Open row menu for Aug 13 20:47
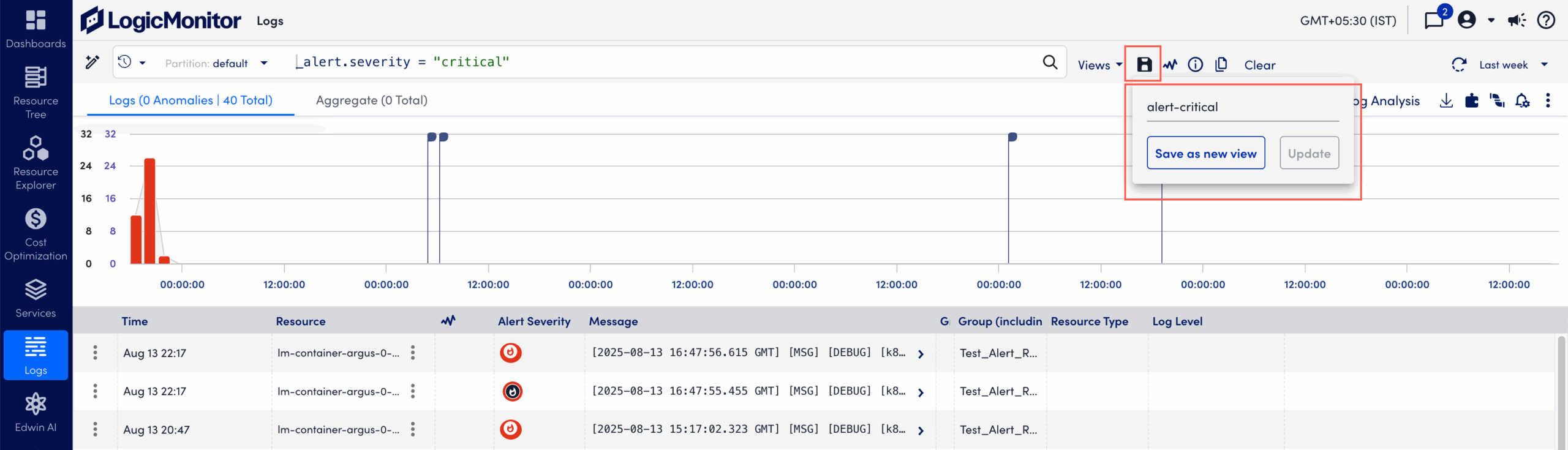The height and width of the screenshot is (450, 1568). 95,429
